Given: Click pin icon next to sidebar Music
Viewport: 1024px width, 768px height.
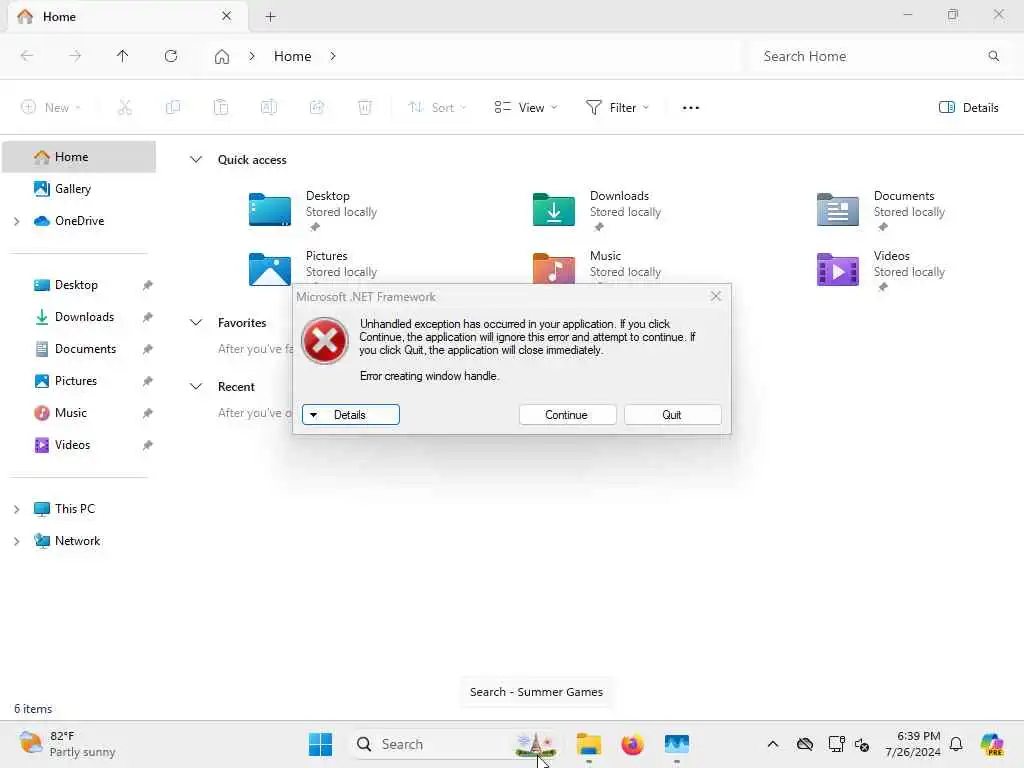Looking at the screenshot, I should [x=148, y=413].
